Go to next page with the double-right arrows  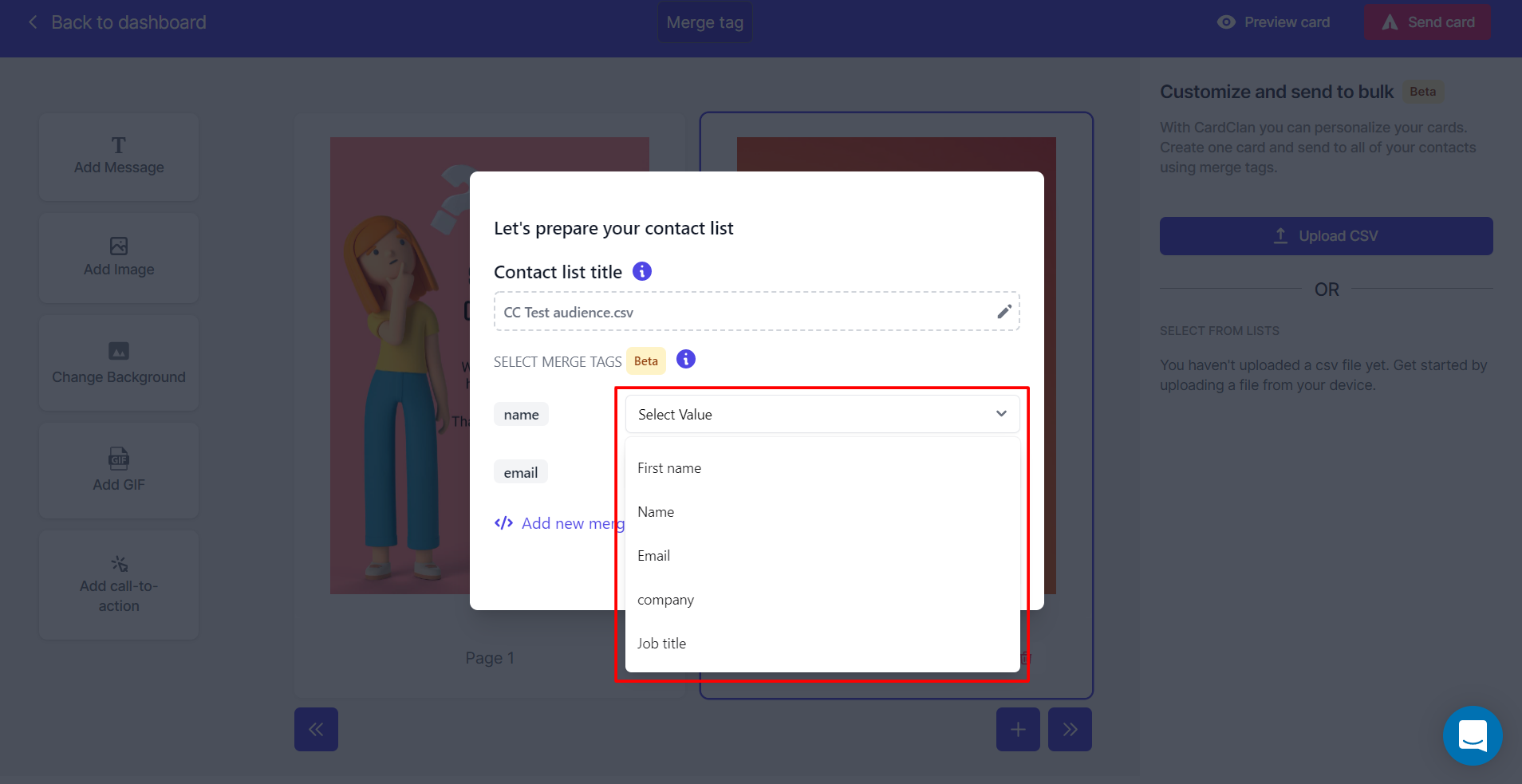[x=1070, y=729]
